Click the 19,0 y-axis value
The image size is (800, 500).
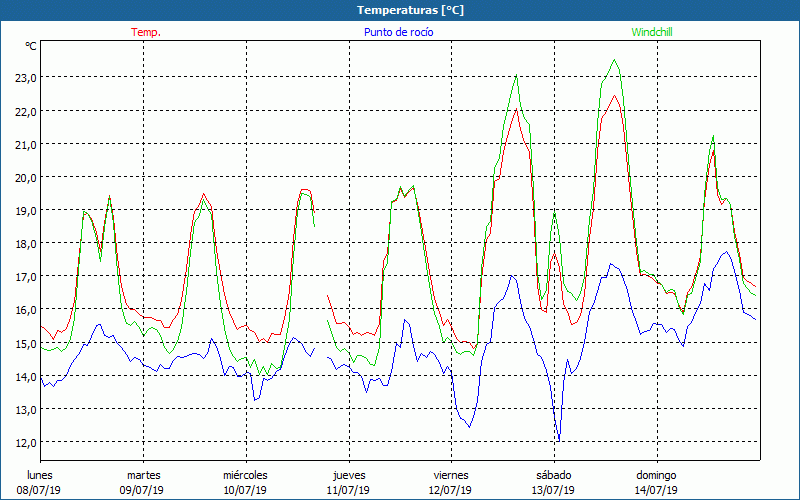click(26, 211)
